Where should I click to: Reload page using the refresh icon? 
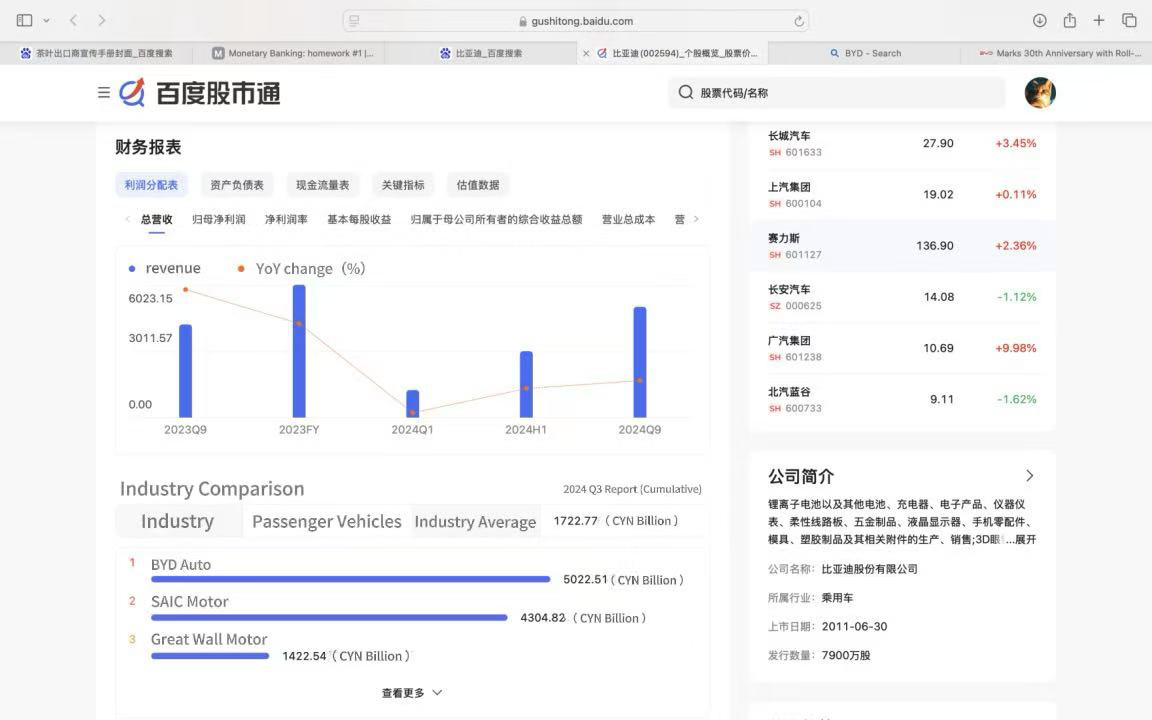(798, 21)
